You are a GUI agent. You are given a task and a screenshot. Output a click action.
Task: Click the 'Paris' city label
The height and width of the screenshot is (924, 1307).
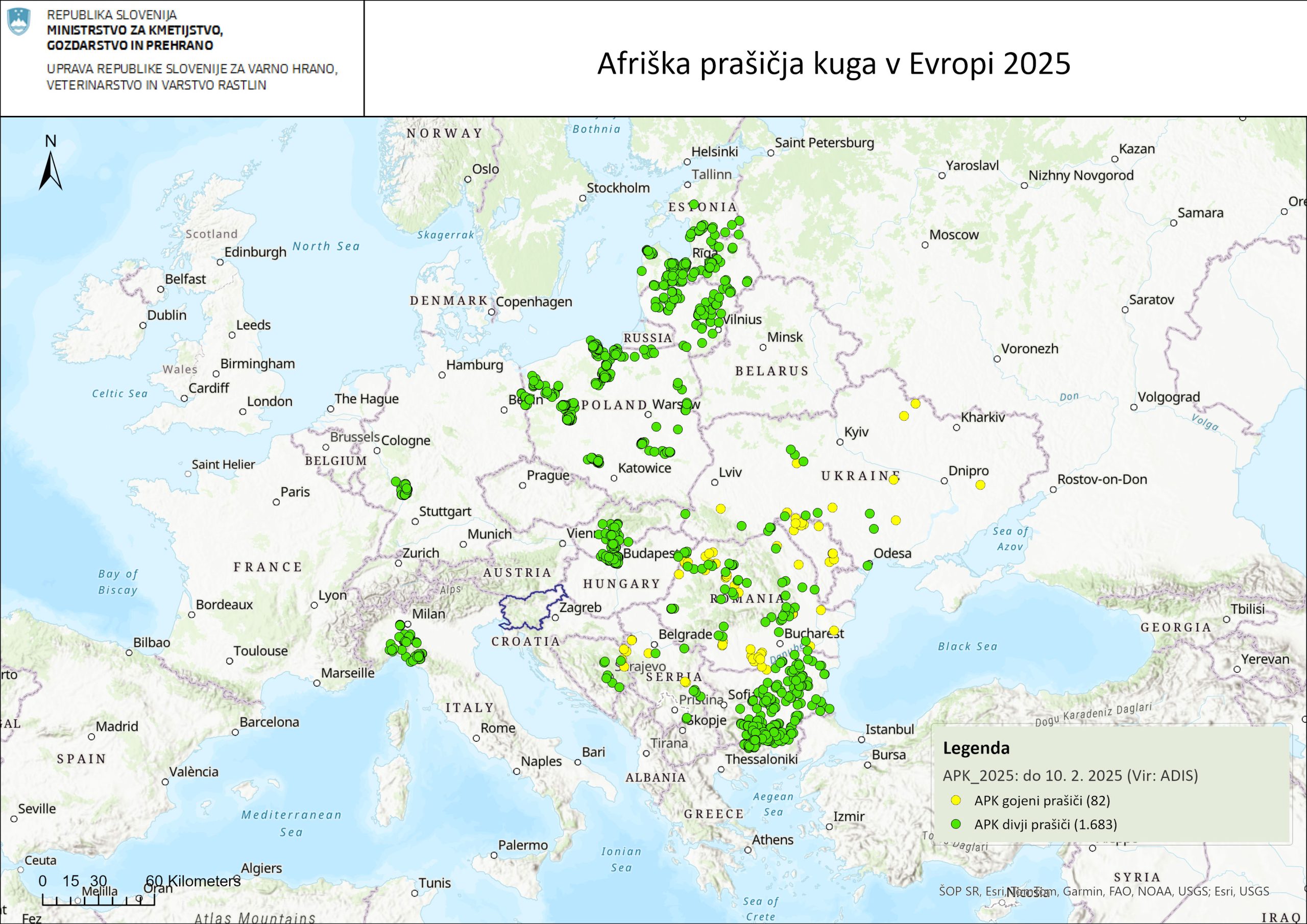pyautogui.click(x=295, y=492)
